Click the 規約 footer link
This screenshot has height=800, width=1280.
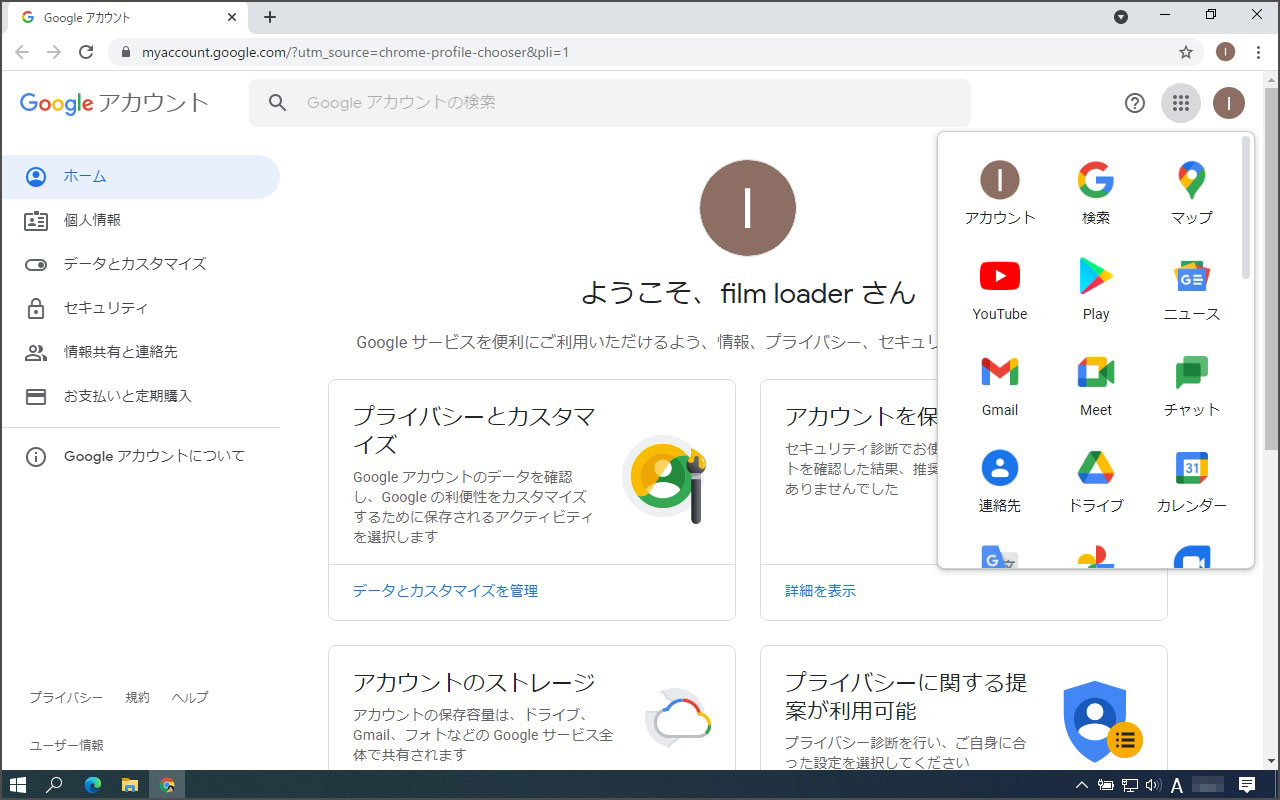click(x=138, y=697)
